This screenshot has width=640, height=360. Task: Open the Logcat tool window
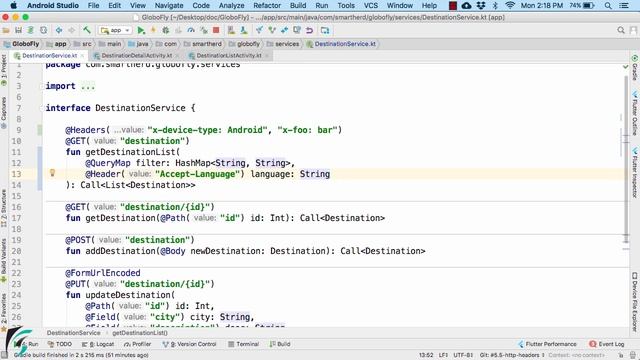pyautogui.click(x=98, y=344)
